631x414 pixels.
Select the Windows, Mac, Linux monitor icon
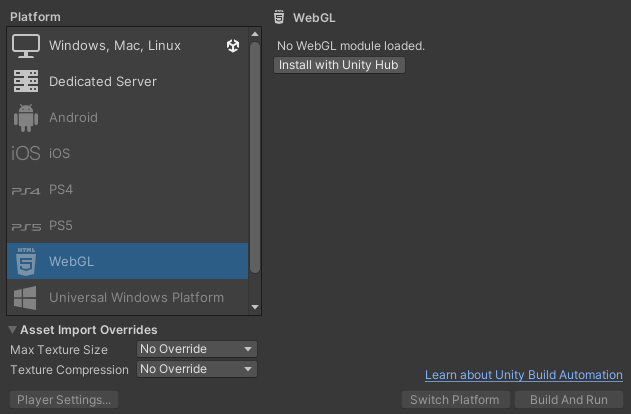(x=26, y=46)
